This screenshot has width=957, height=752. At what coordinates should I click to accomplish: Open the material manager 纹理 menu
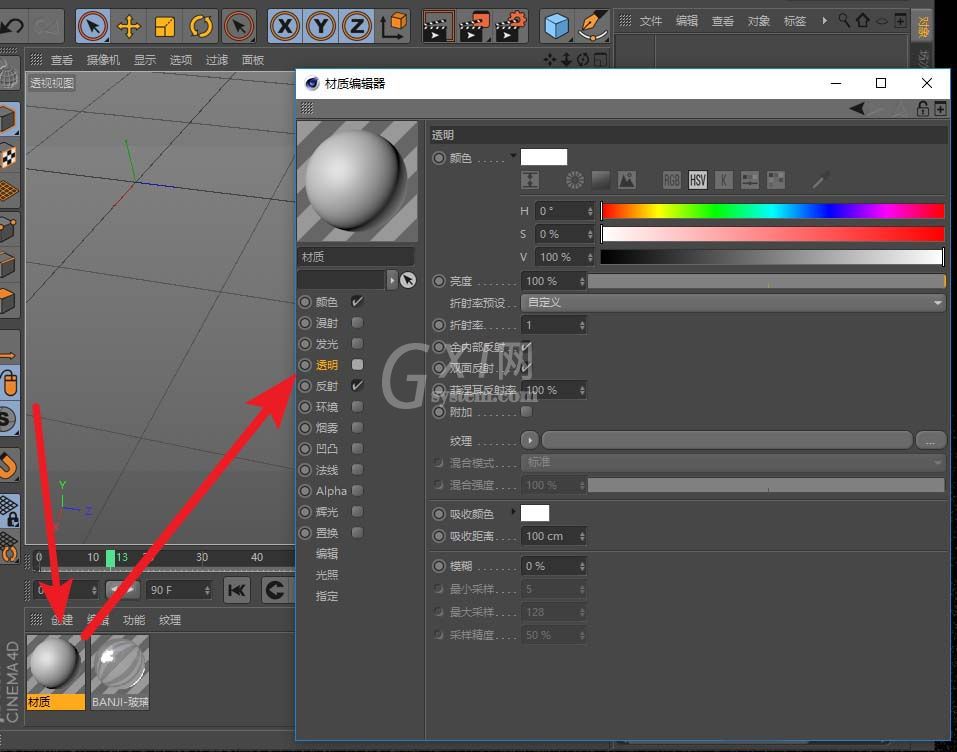click(x=170, y=620)
